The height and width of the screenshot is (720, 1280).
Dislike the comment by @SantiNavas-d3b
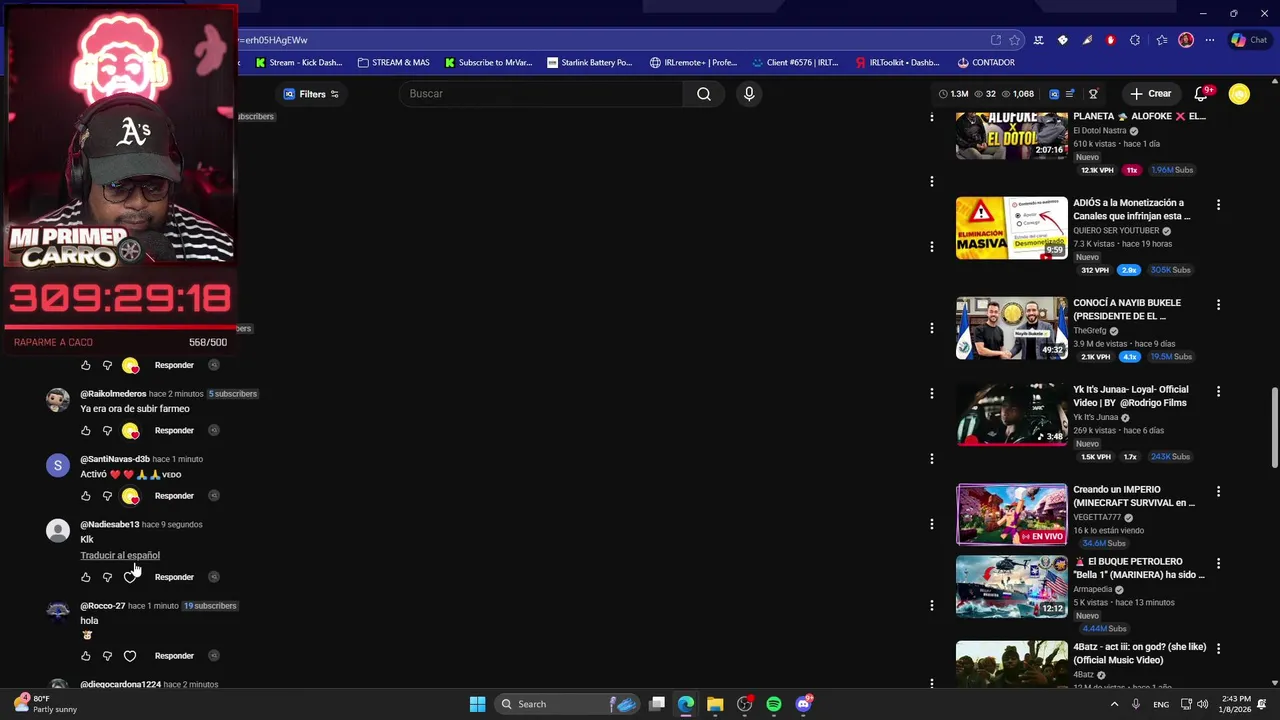[107, 496]
